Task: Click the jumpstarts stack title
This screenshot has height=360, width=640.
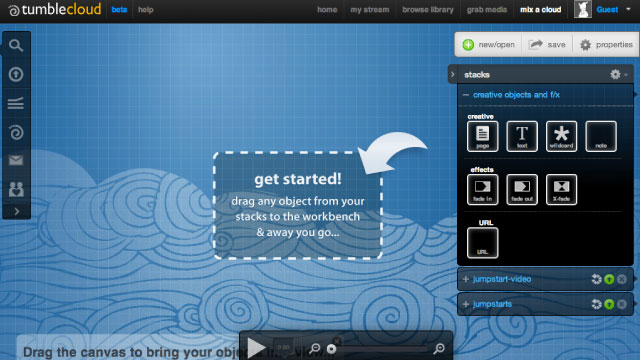Action: (x=492, y=304)
